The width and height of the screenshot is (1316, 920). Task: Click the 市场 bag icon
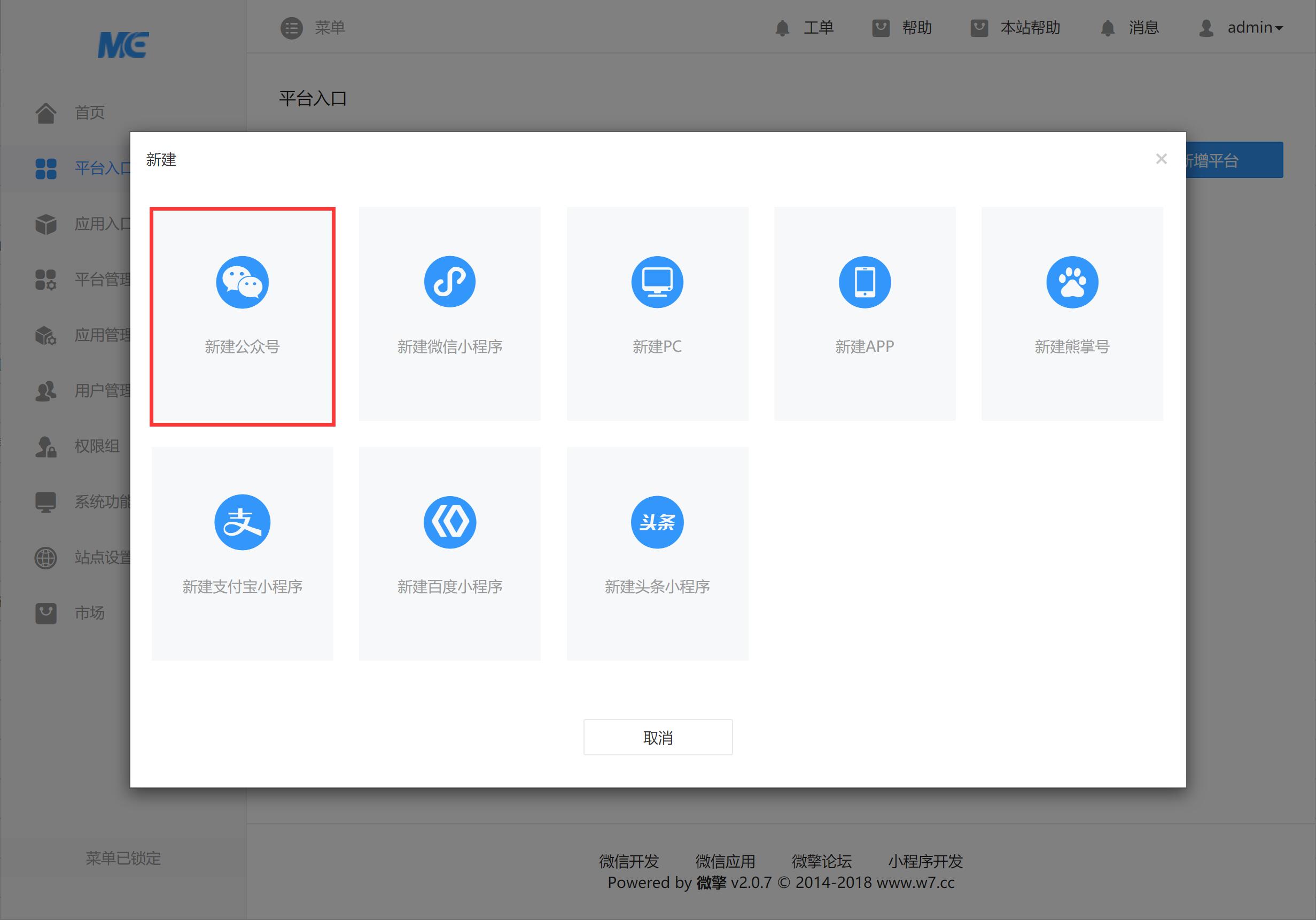coord(46,614)
